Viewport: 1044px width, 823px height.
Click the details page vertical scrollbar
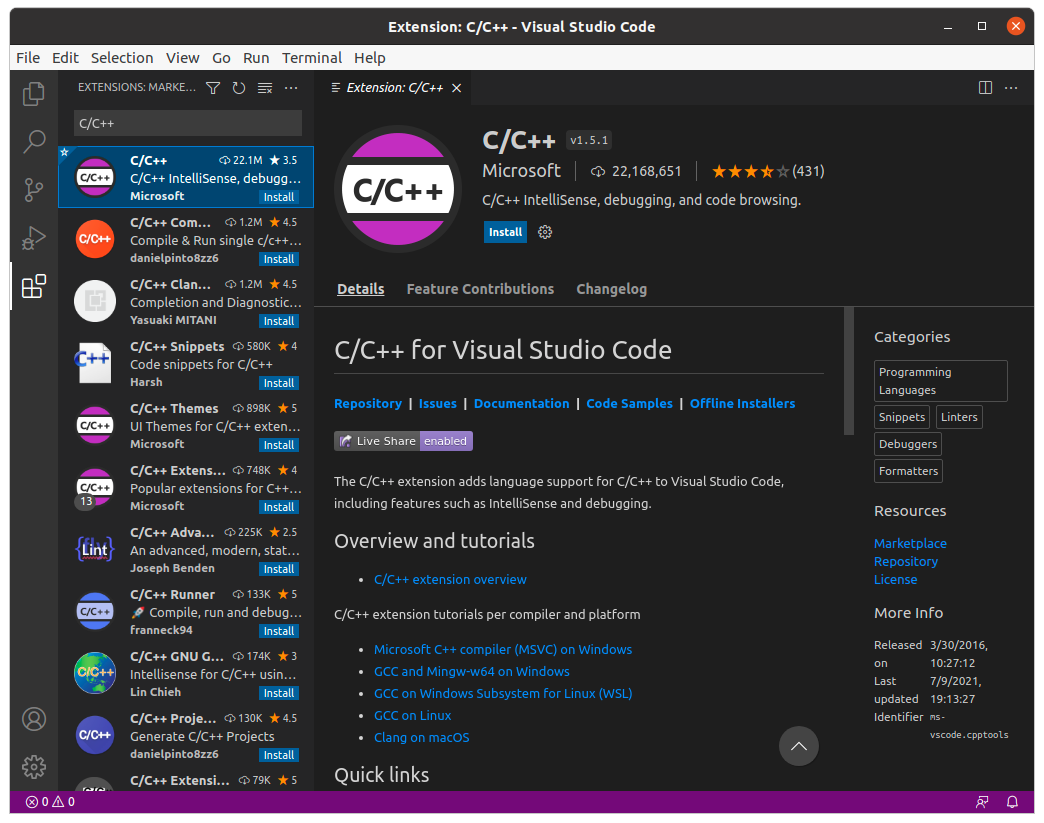(848, 372)
